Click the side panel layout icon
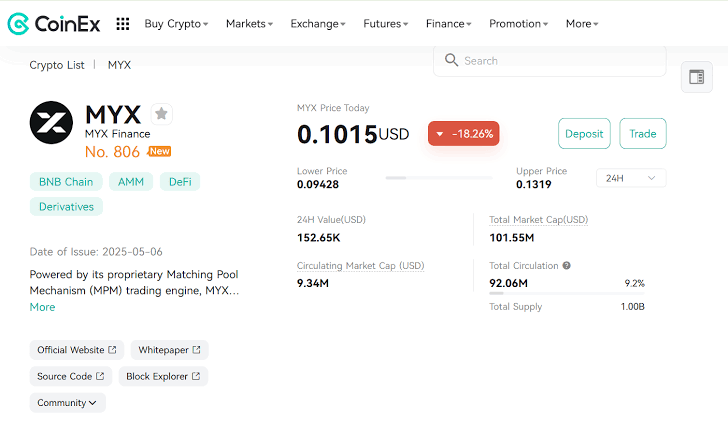Screen dimensions: 728x421 click(696, 77)
